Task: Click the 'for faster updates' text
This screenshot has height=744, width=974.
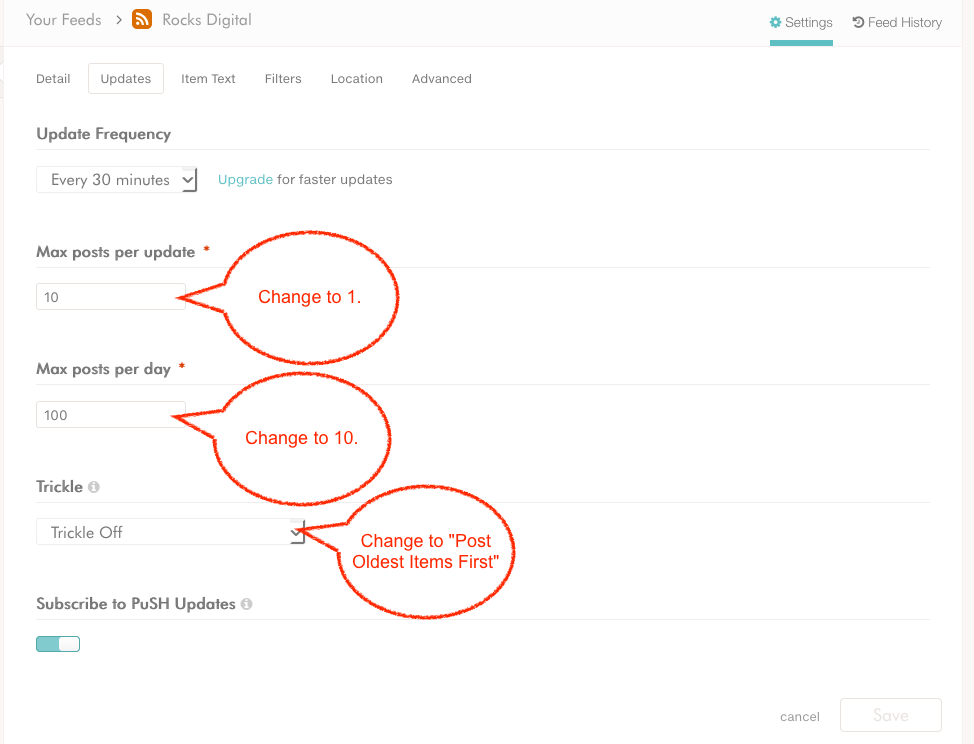Action: tap(334, 179)
